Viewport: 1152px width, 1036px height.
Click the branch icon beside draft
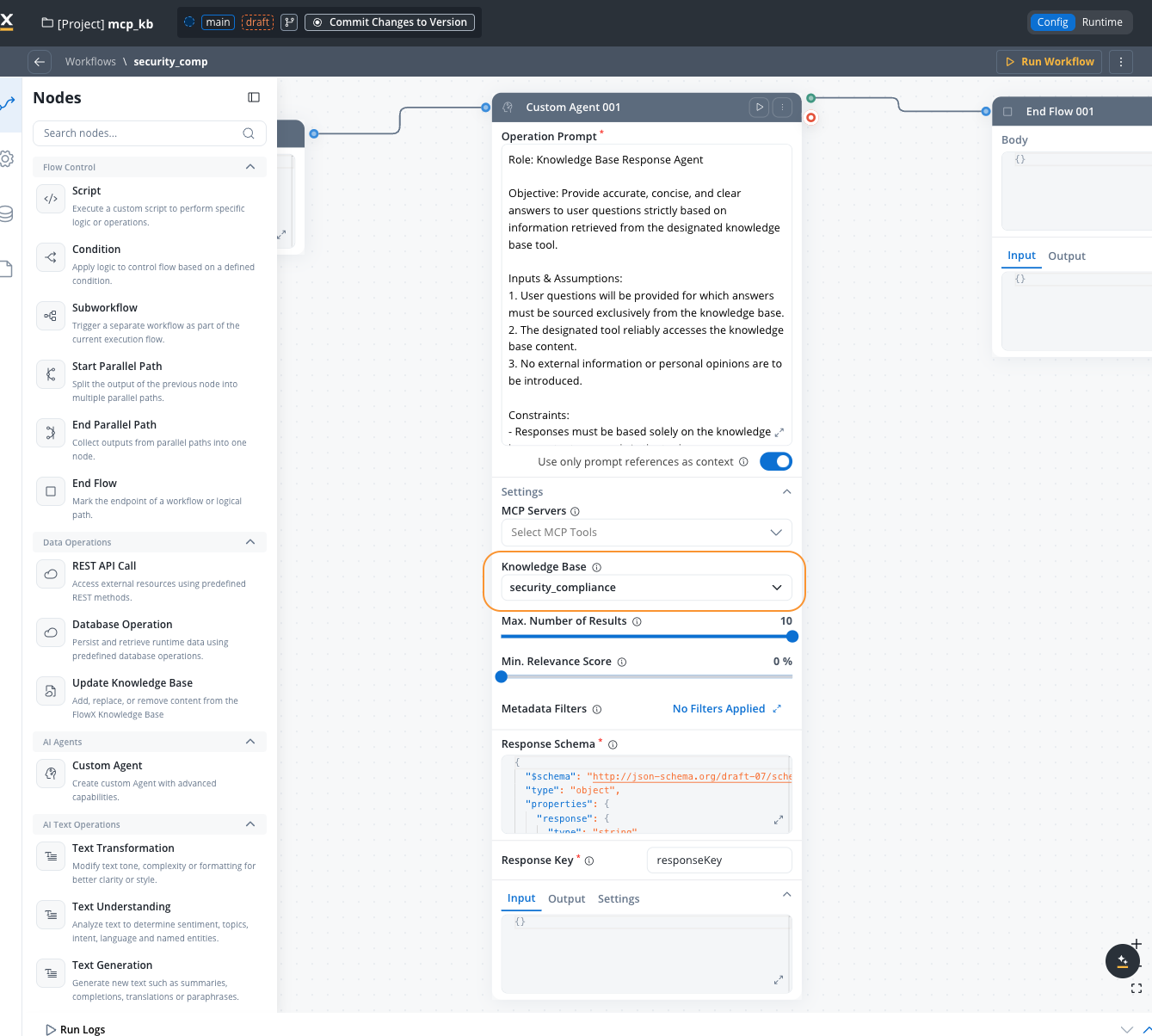tap(289, 22)
